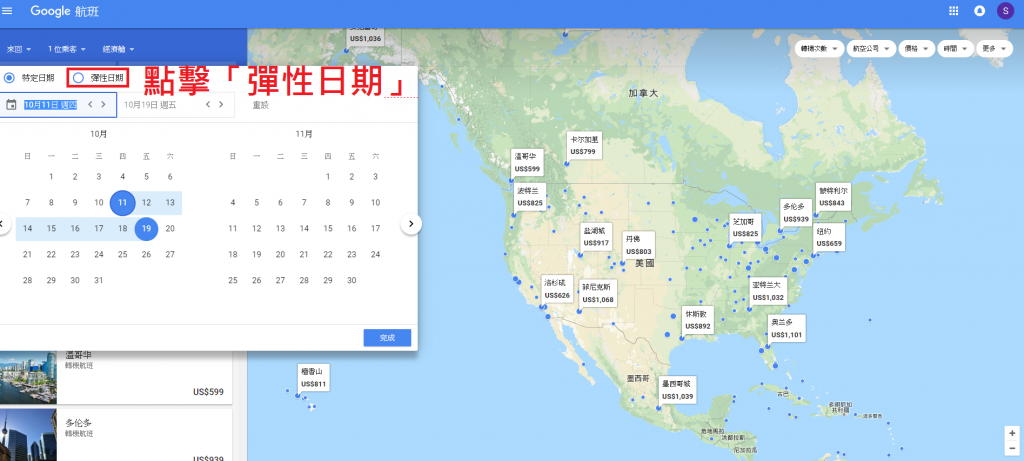This screenshot has height=461, width=1024.
Task: Pick November 30 in the calendar
Action: pyautogui.click(x=352, y=280)
